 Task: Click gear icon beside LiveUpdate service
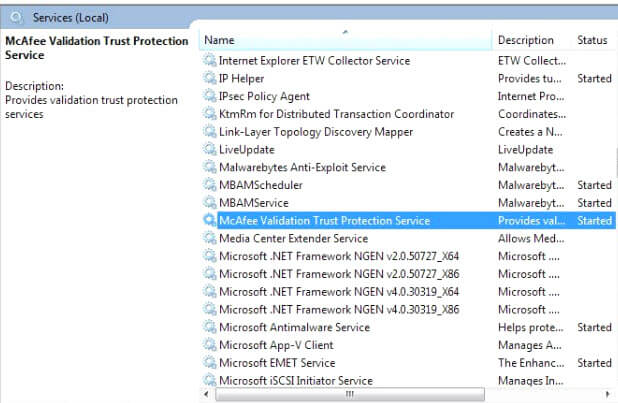(209, 149)
